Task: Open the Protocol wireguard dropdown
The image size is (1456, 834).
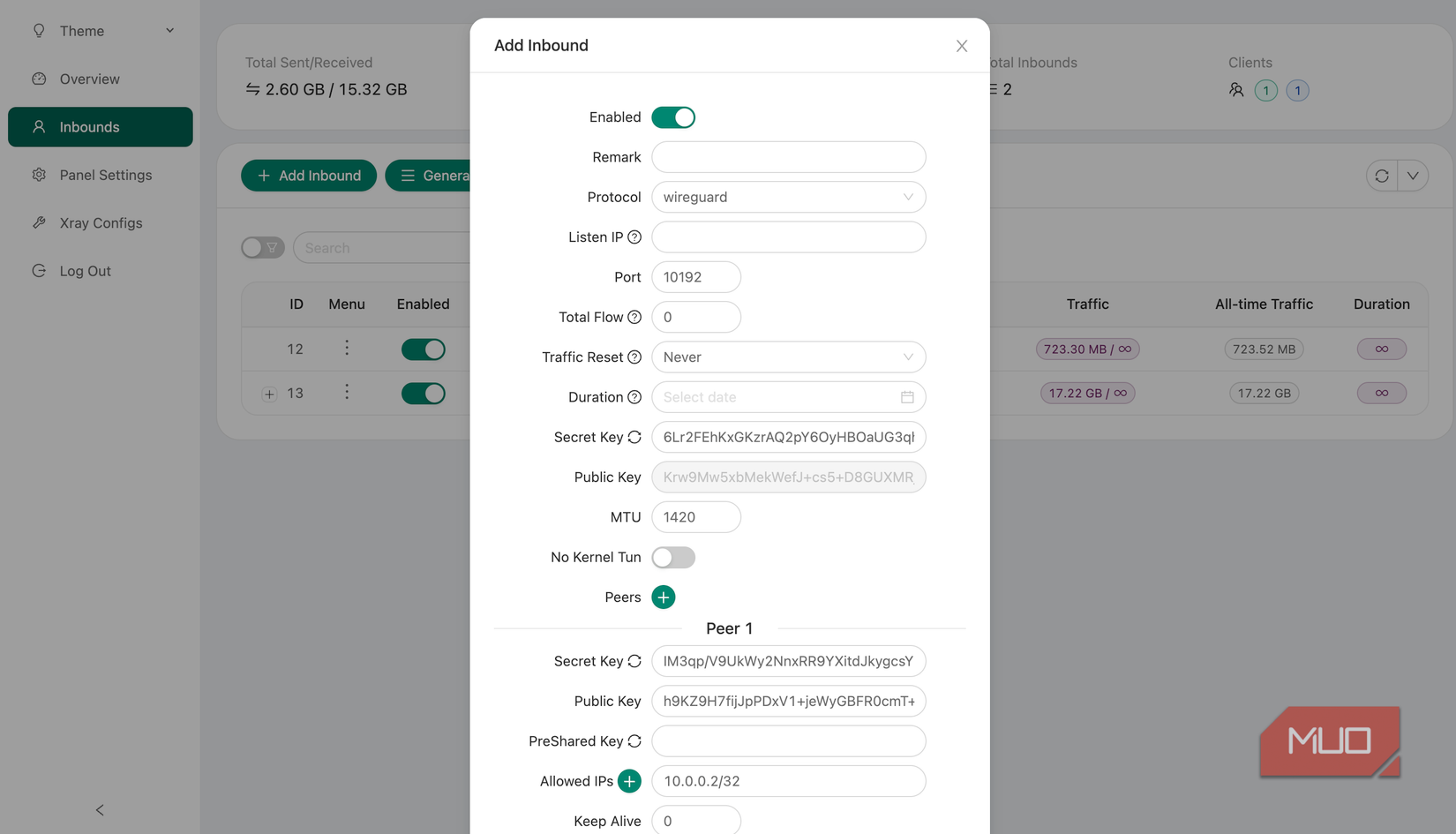Action: coord(788,197)
